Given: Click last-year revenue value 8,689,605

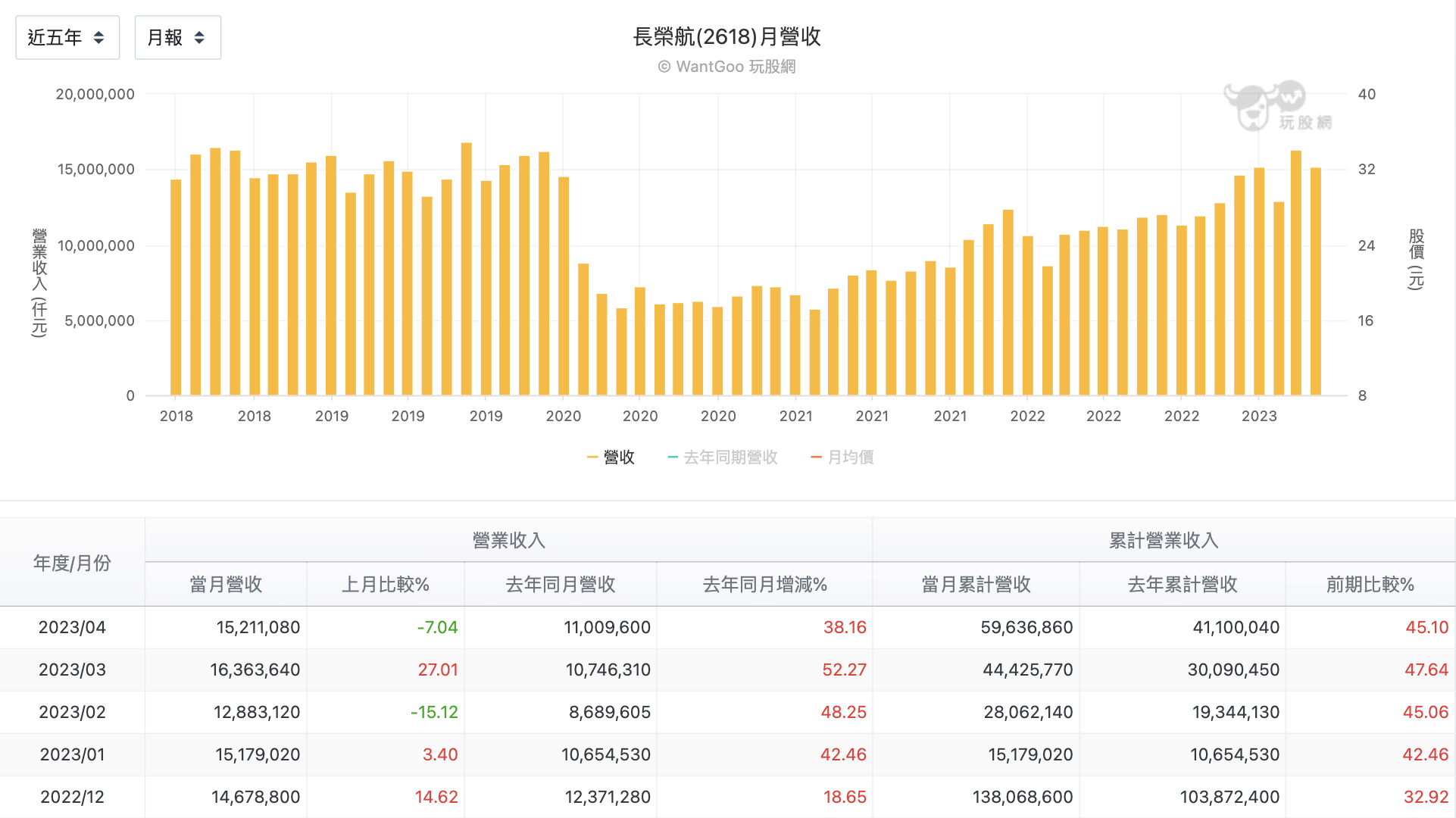Looking at the screenshot, I should pos(610,712).
